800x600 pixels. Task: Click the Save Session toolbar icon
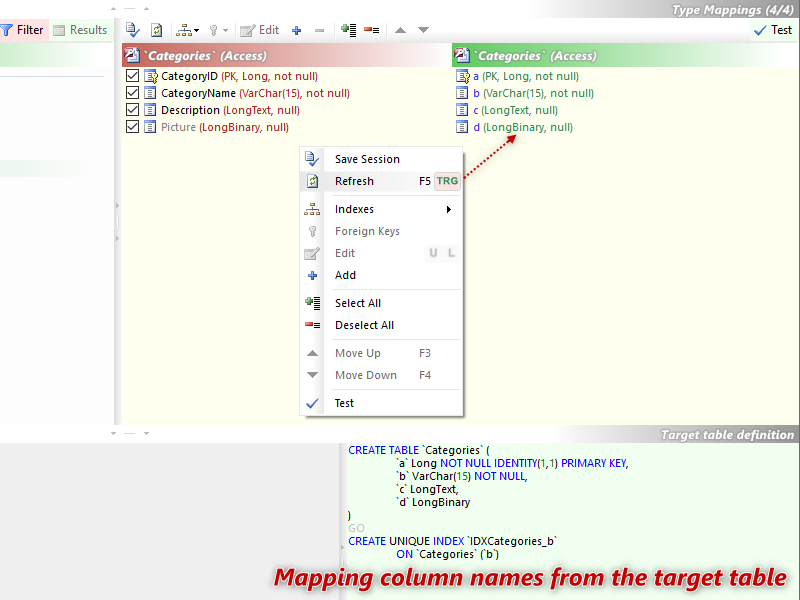pos(133,30)
